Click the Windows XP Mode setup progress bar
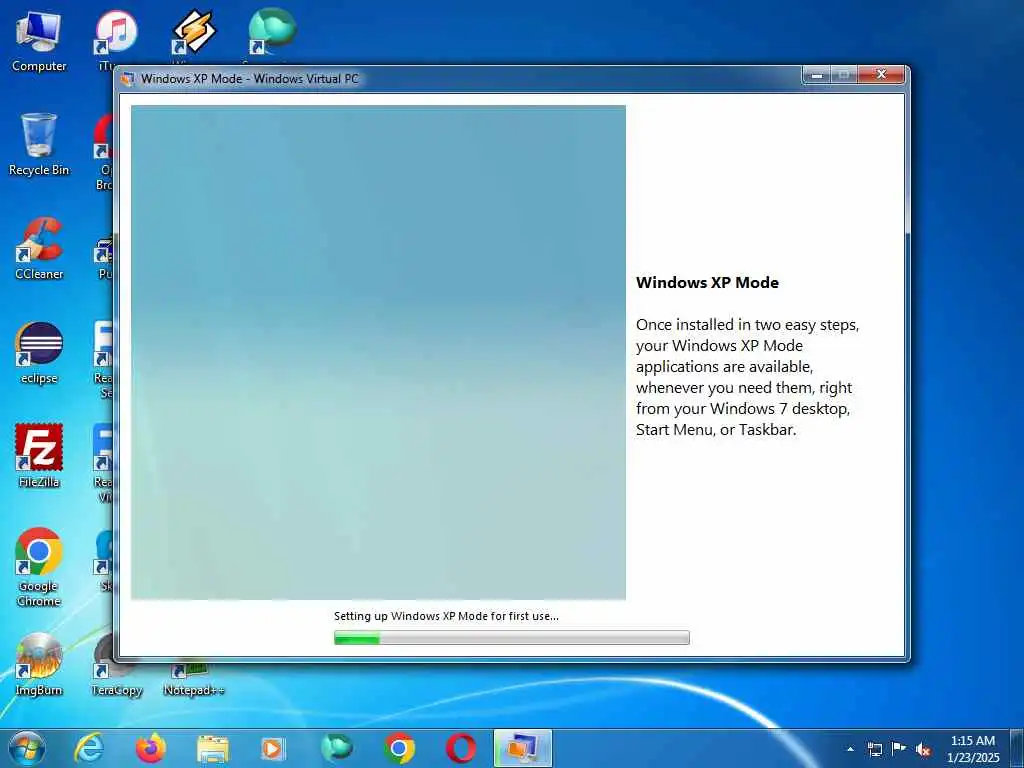1024x768 pixels. [511, 637]
